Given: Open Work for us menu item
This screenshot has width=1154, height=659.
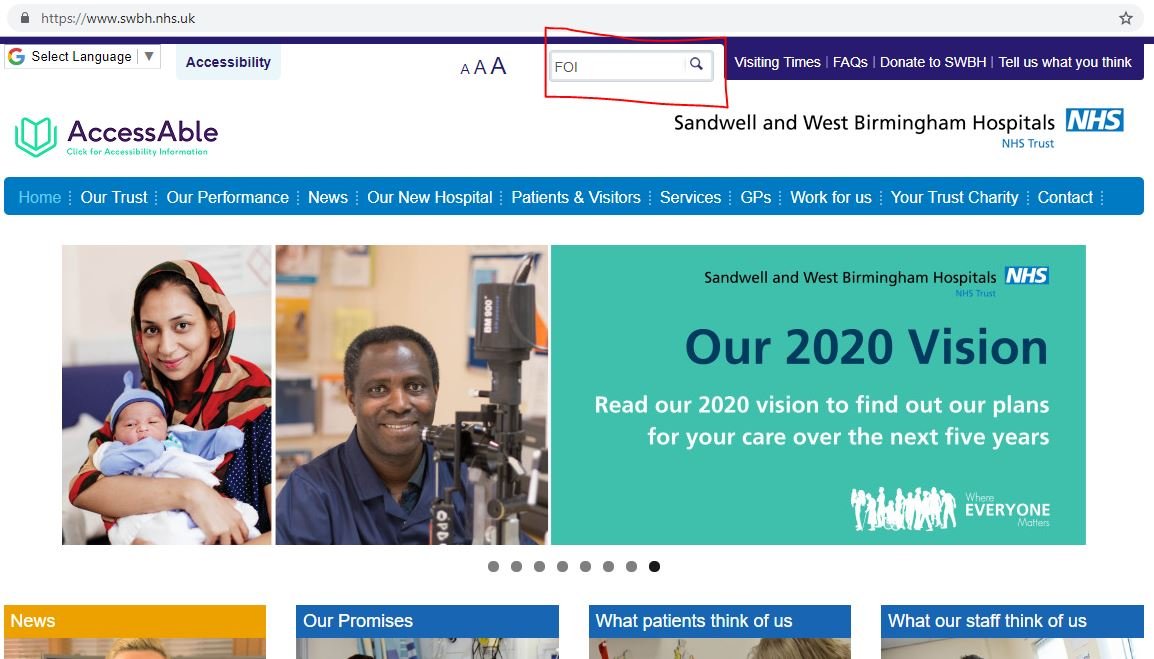Looking at the screenshot, I should coord(831,197).
